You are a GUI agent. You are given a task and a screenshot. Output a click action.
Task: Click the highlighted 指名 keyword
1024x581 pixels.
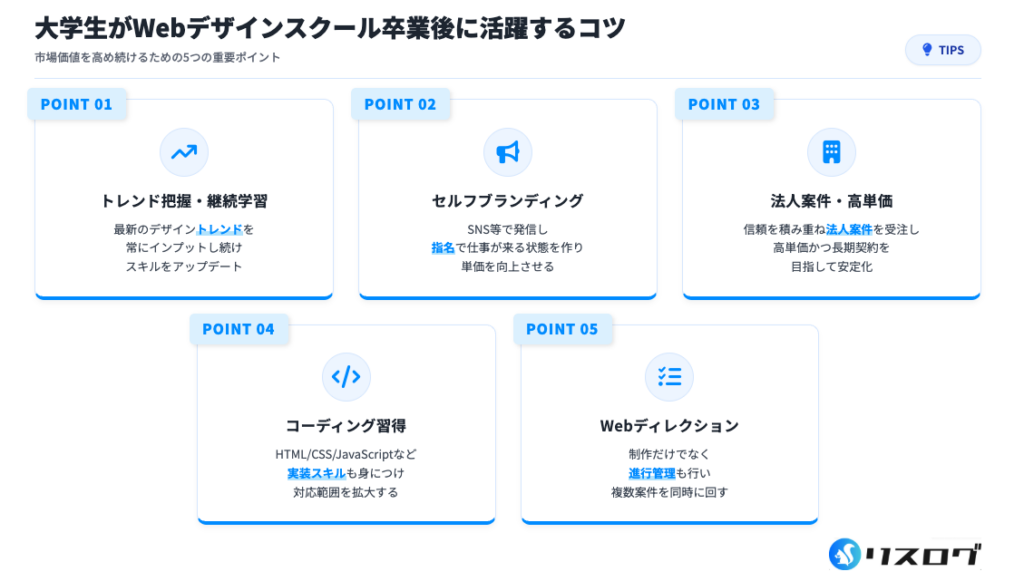pyautogui.click(x=443, y=247)
